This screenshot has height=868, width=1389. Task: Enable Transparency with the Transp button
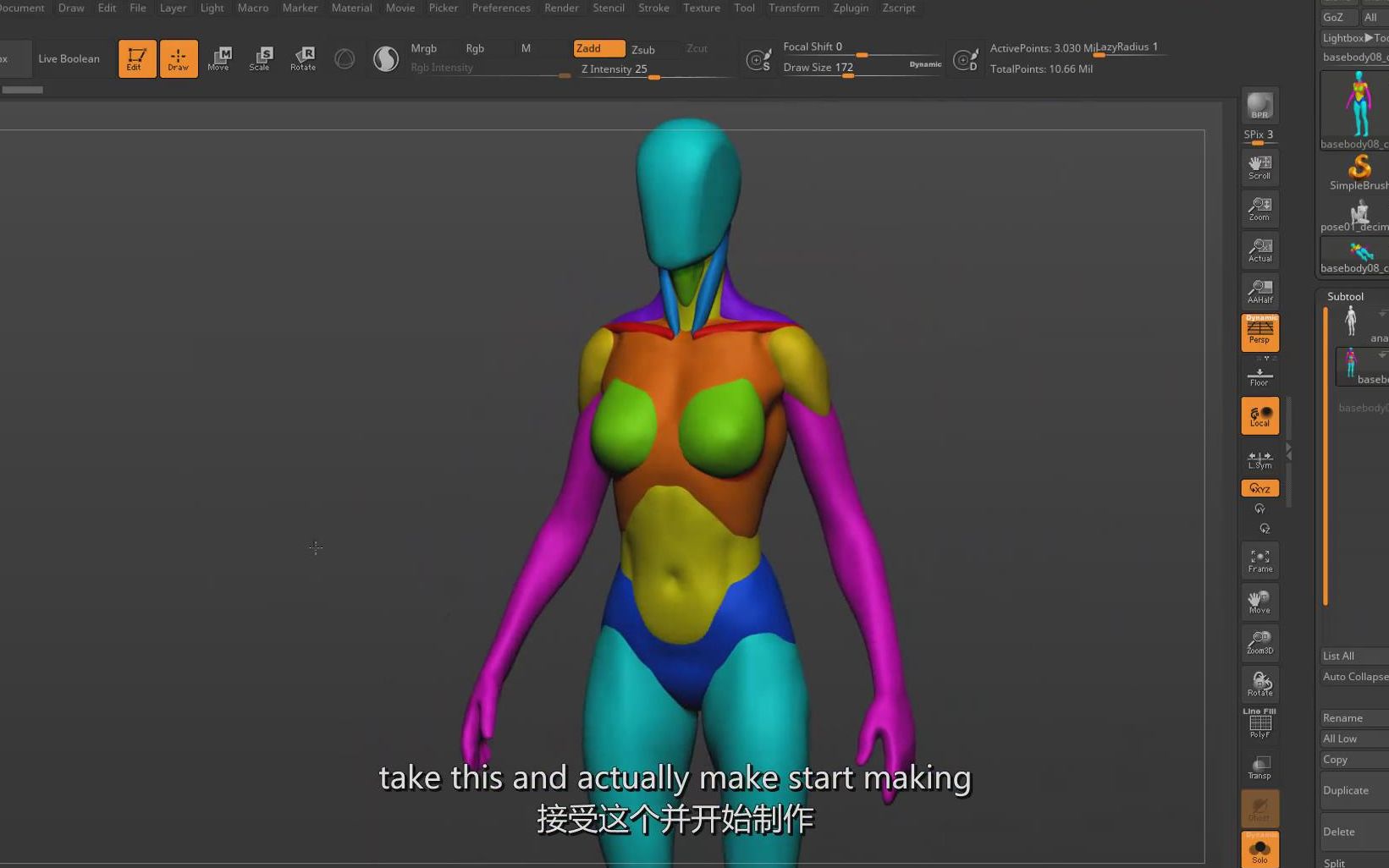pyautogui.click(x=1259, y=766)
